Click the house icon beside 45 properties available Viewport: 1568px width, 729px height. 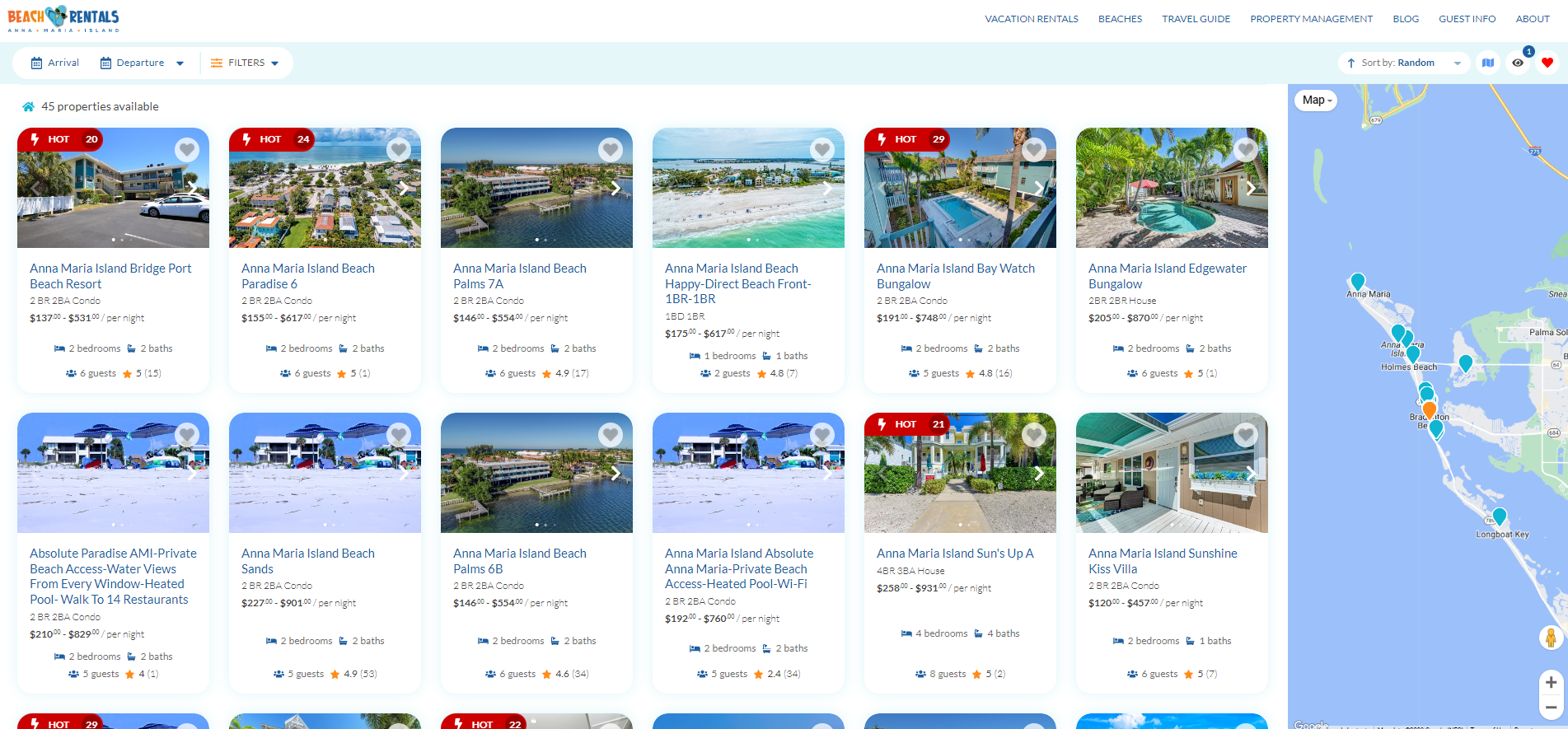[x=29, y=106]
